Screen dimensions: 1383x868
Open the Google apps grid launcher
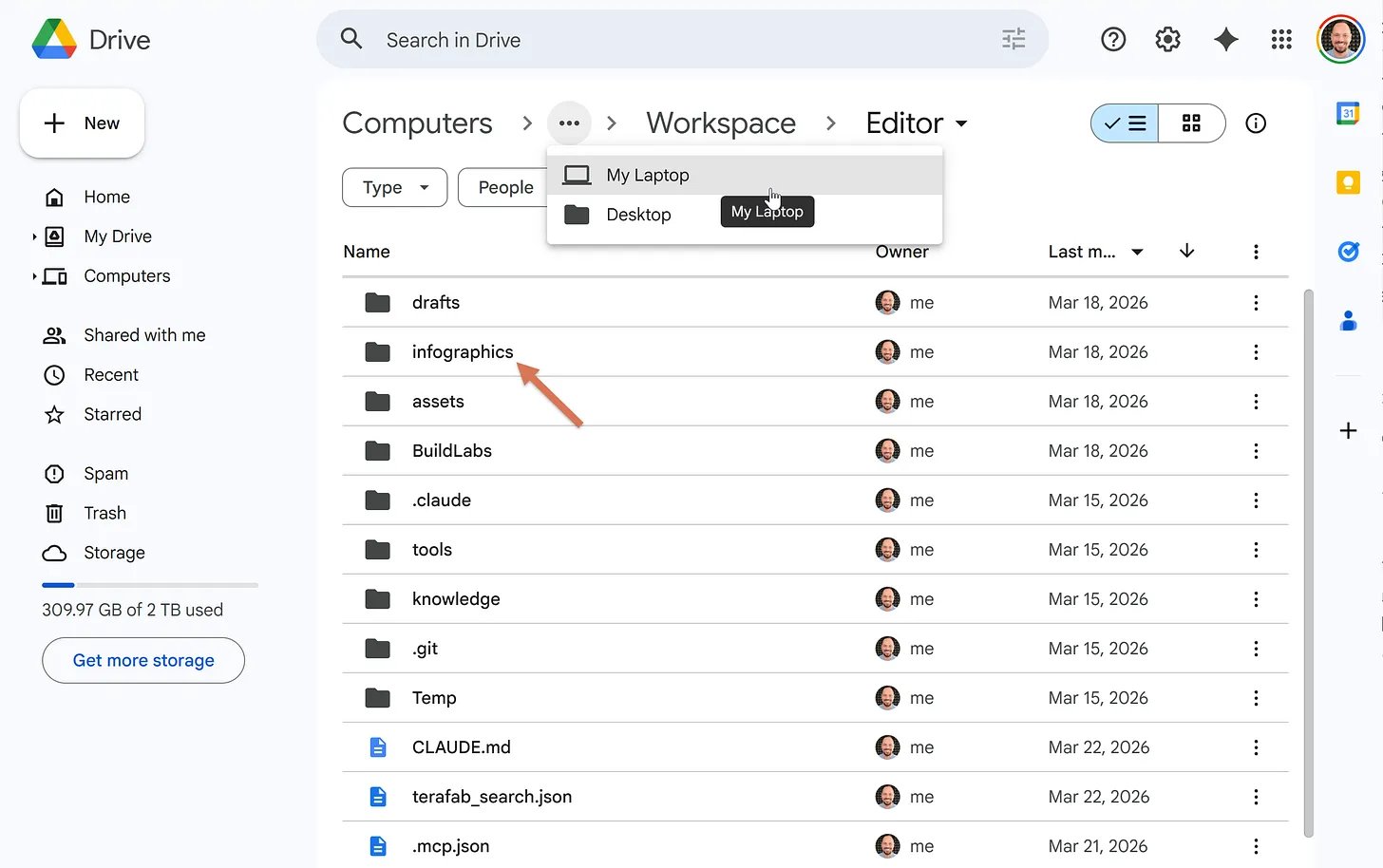pos(1281,39)
